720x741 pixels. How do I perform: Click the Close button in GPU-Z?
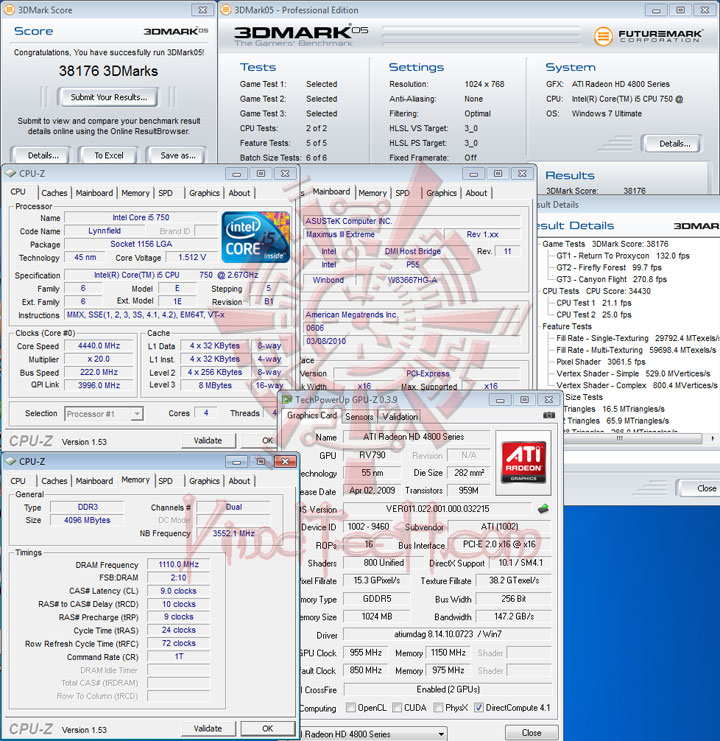tap(531, 732)
